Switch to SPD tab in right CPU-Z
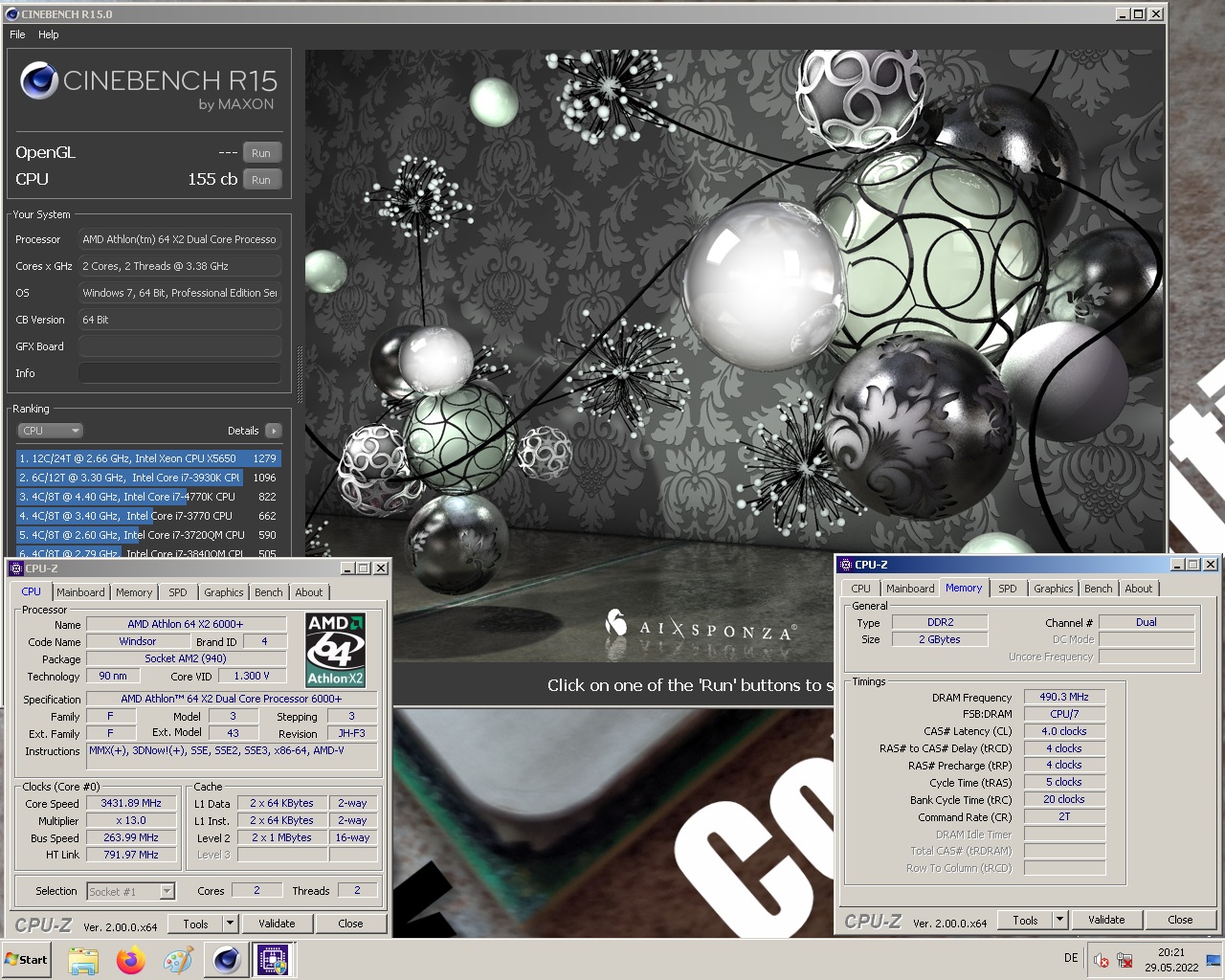This screenshot has height=980, width=1225. point(1008,589)
